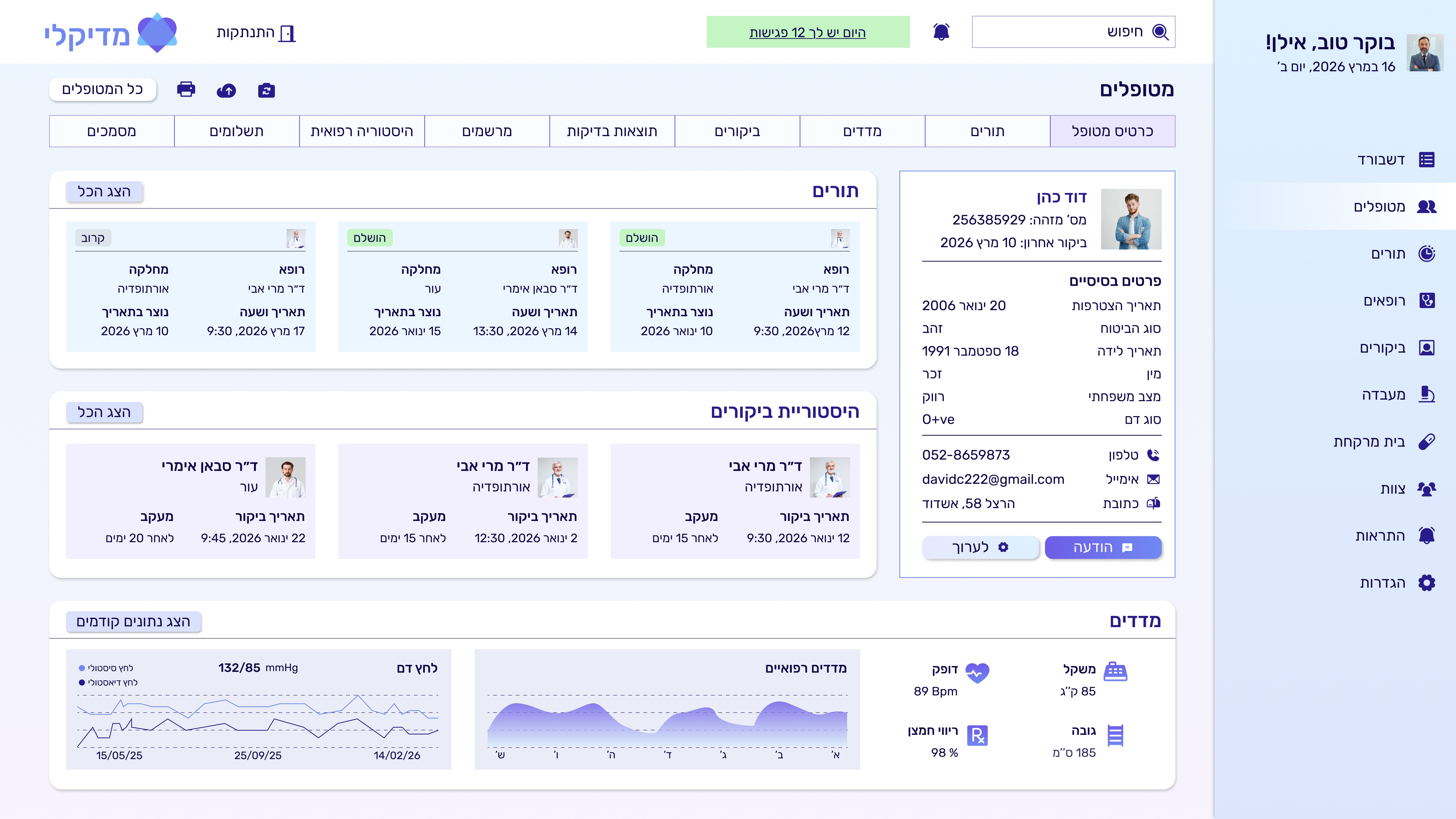Click the printer icon
The image size is (1456, 819).
(x=186, y=89)
